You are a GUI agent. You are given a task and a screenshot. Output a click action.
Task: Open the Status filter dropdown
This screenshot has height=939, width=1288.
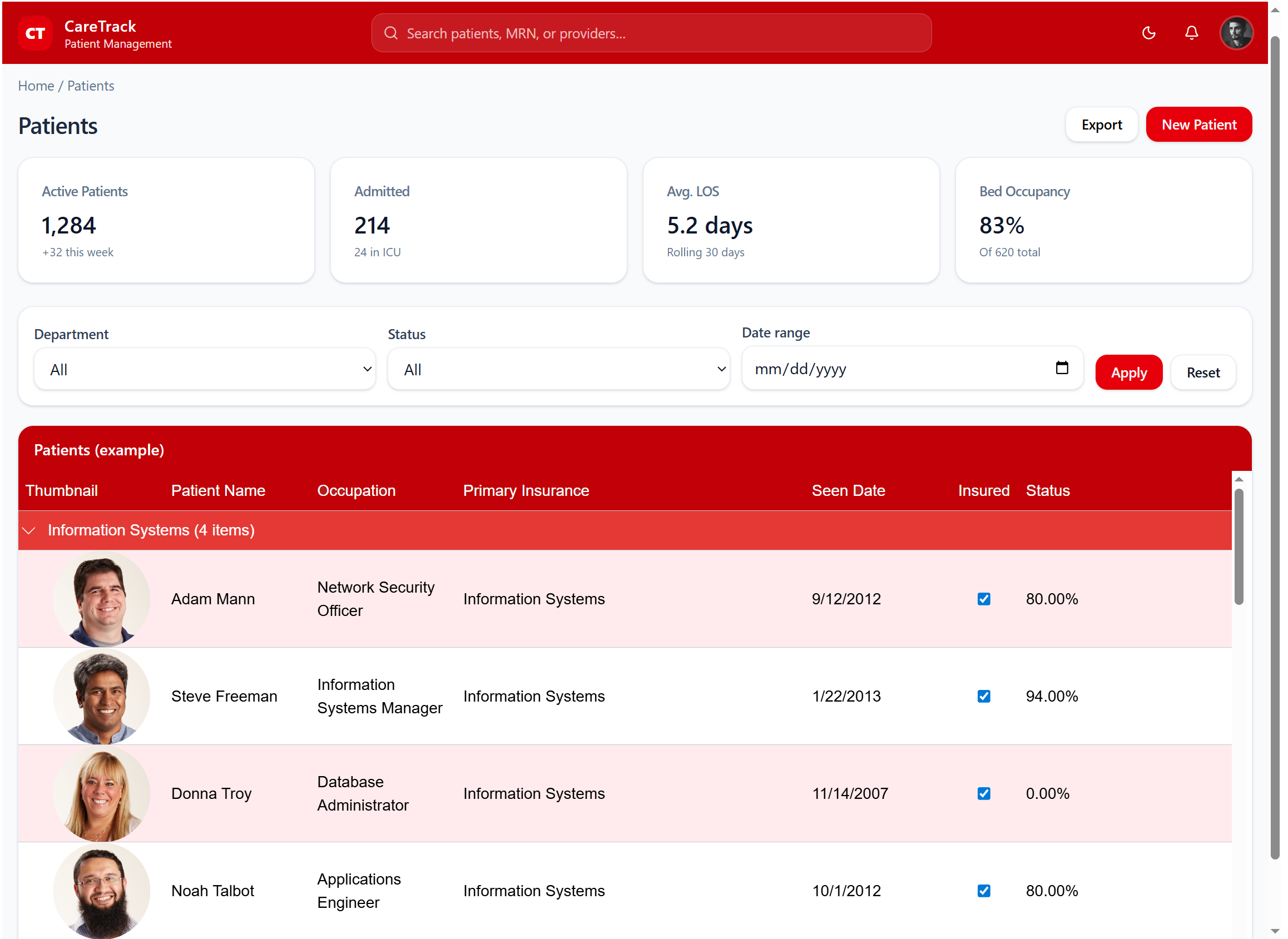coord(558,370)
